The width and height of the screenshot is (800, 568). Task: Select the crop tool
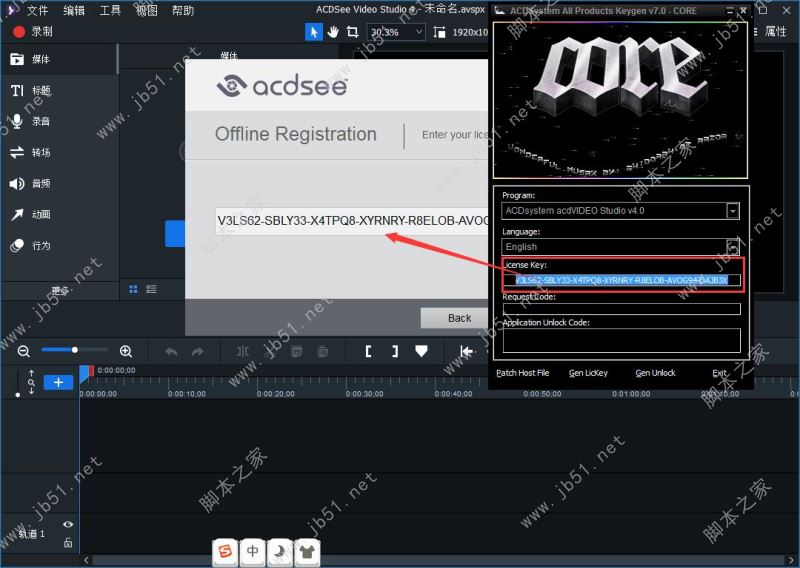coord(353,32)
